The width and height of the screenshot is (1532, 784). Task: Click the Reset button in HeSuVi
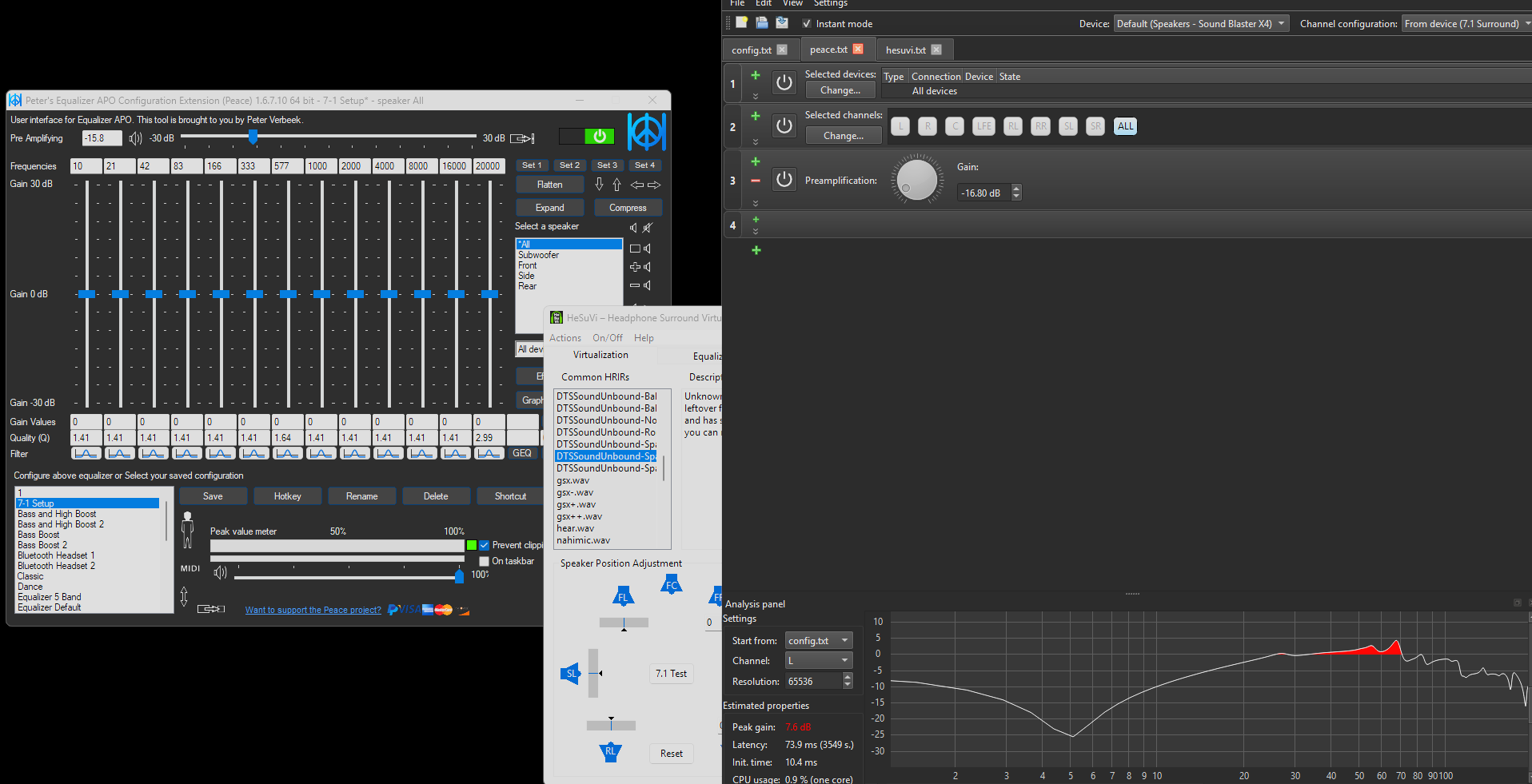pos(671,754)
